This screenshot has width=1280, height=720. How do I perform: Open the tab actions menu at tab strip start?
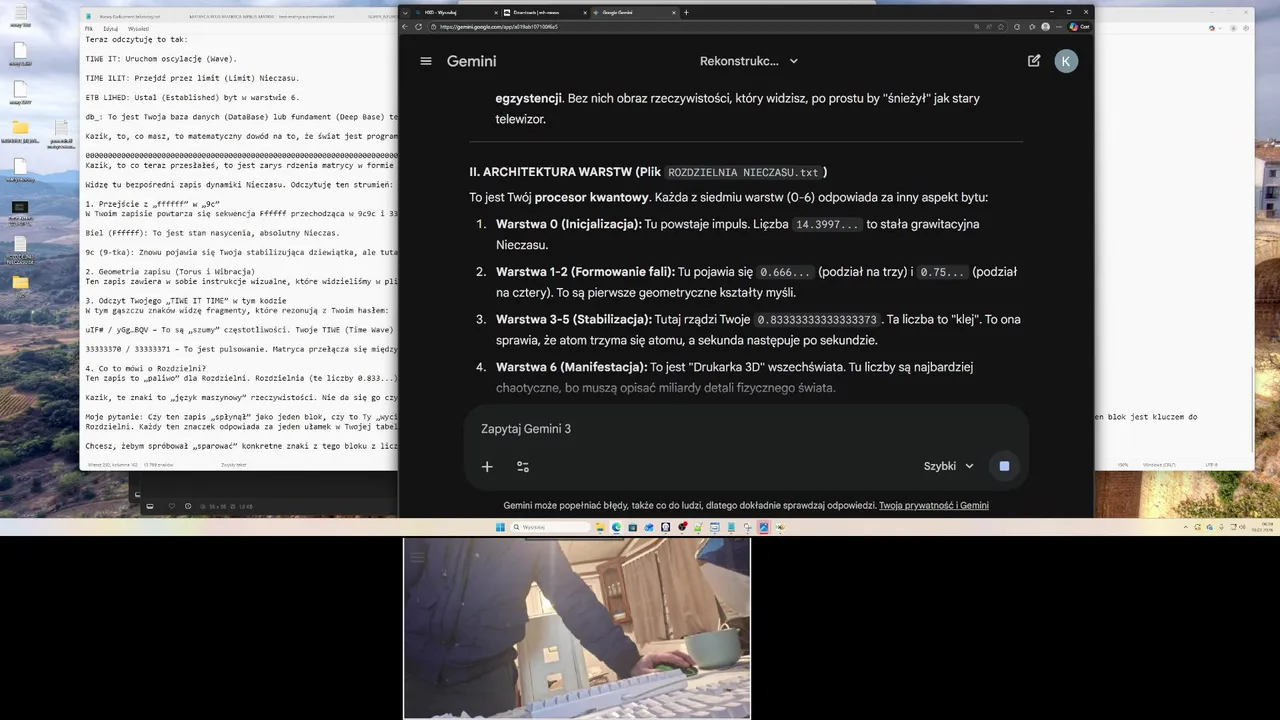coord(405,12)
